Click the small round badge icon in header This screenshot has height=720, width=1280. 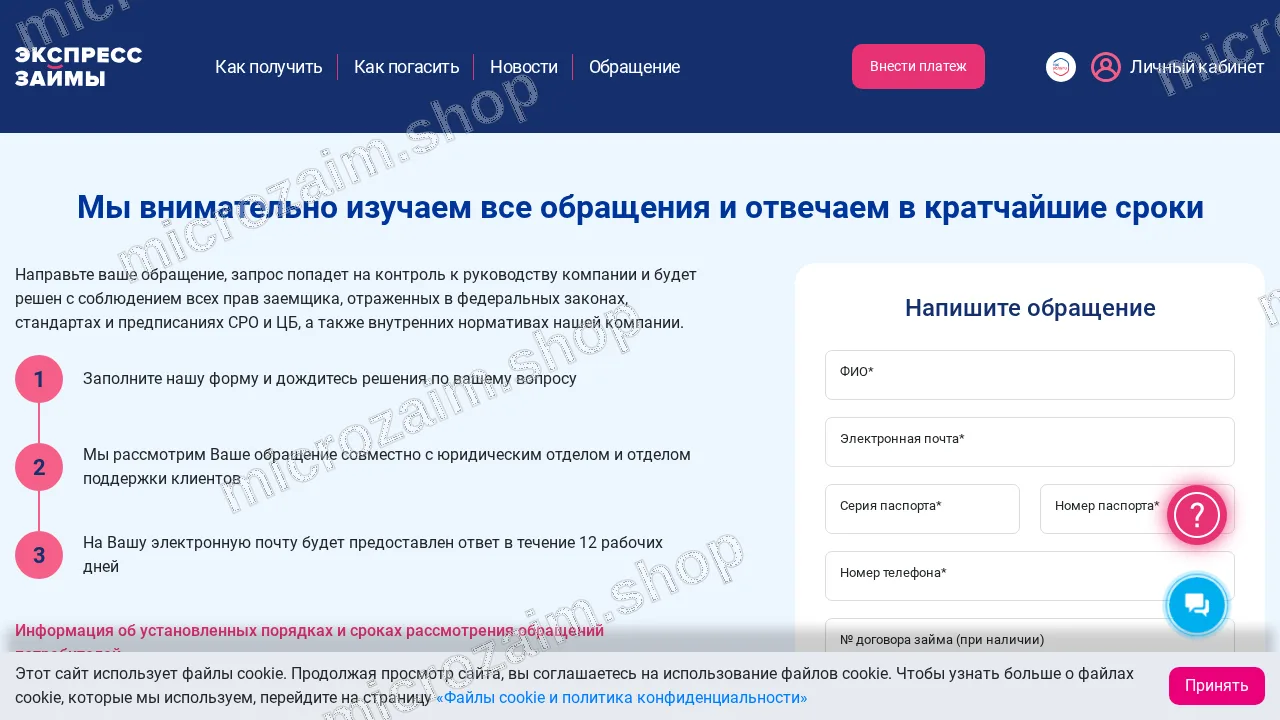1061,67
